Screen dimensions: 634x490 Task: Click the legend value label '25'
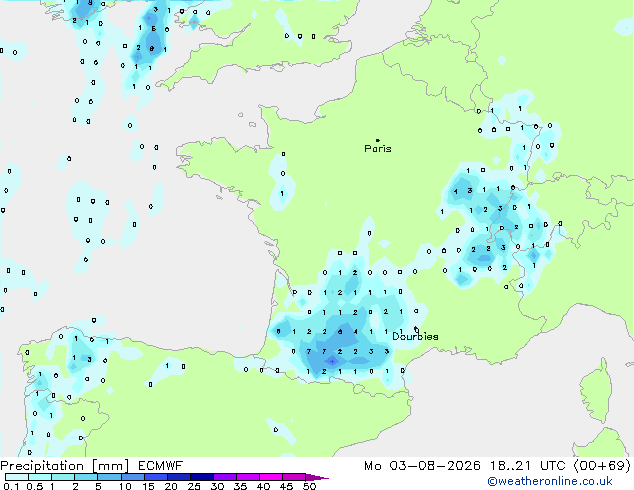(194, 486)
